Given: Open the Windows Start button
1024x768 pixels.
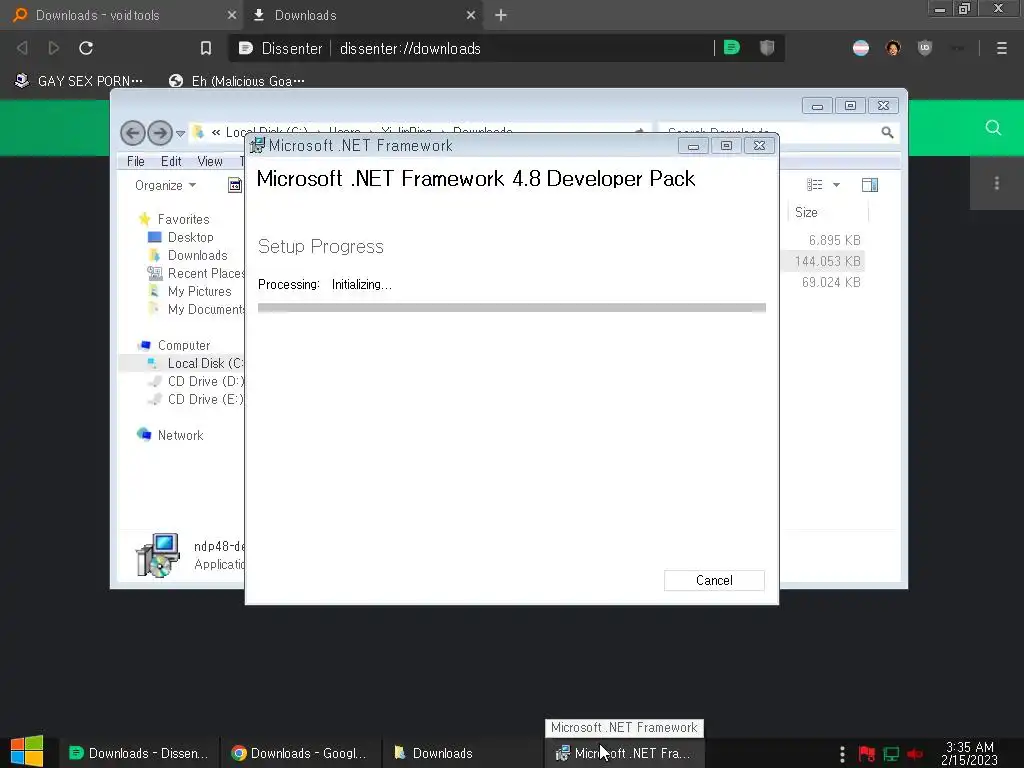Looking at the screenshot, I should point(27,752).
